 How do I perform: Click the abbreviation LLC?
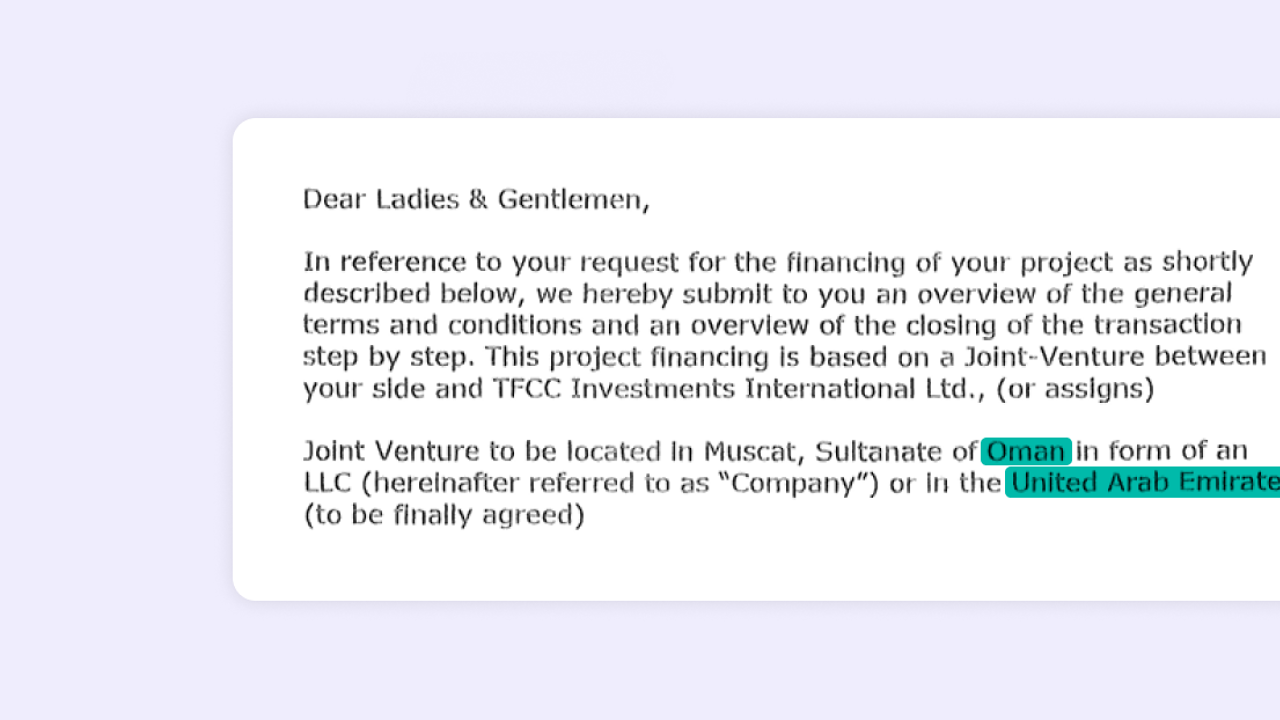pyautogui.click(x=327, y=483)
